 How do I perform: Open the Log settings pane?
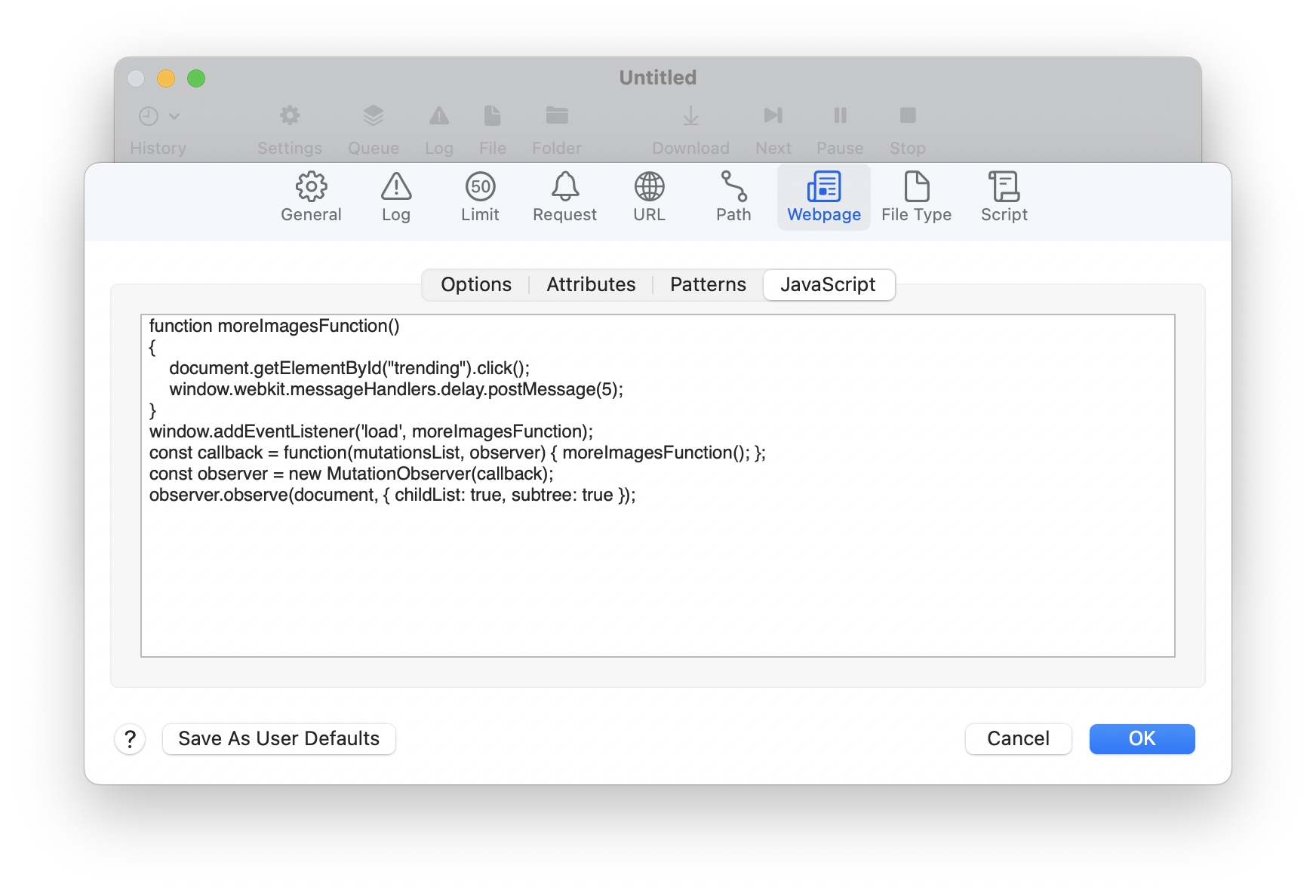pyautogui.click(x=395, y=197)
